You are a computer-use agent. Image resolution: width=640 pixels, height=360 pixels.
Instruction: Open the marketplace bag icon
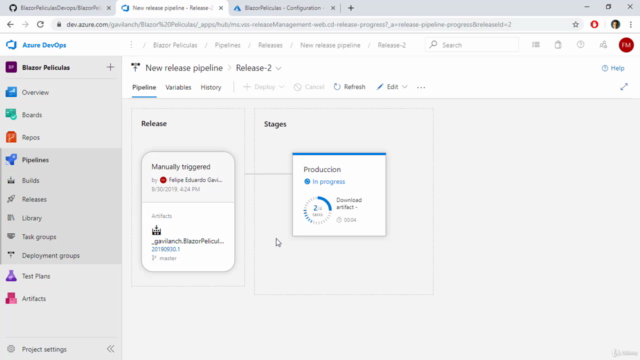tap(558, 45)
